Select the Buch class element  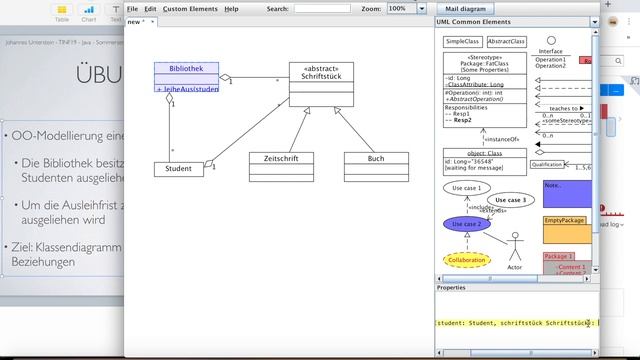[x=376, y=167]
